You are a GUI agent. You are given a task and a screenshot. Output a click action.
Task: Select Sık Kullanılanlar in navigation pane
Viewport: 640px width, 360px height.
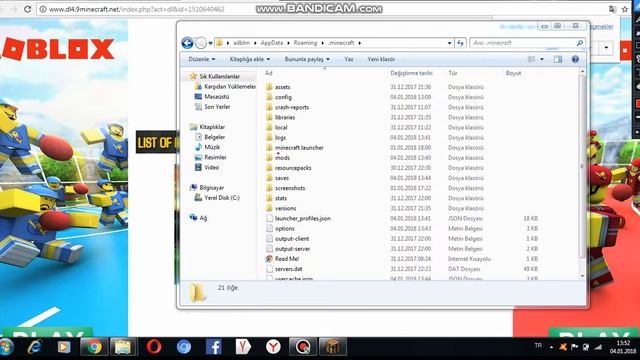pos(215,76)
